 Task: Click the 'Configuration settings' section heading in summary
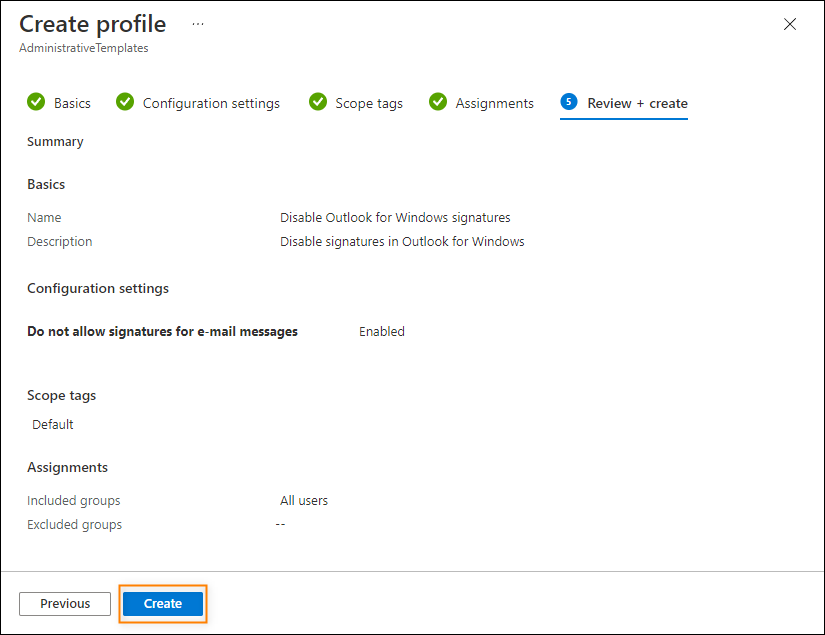(98, 289)
